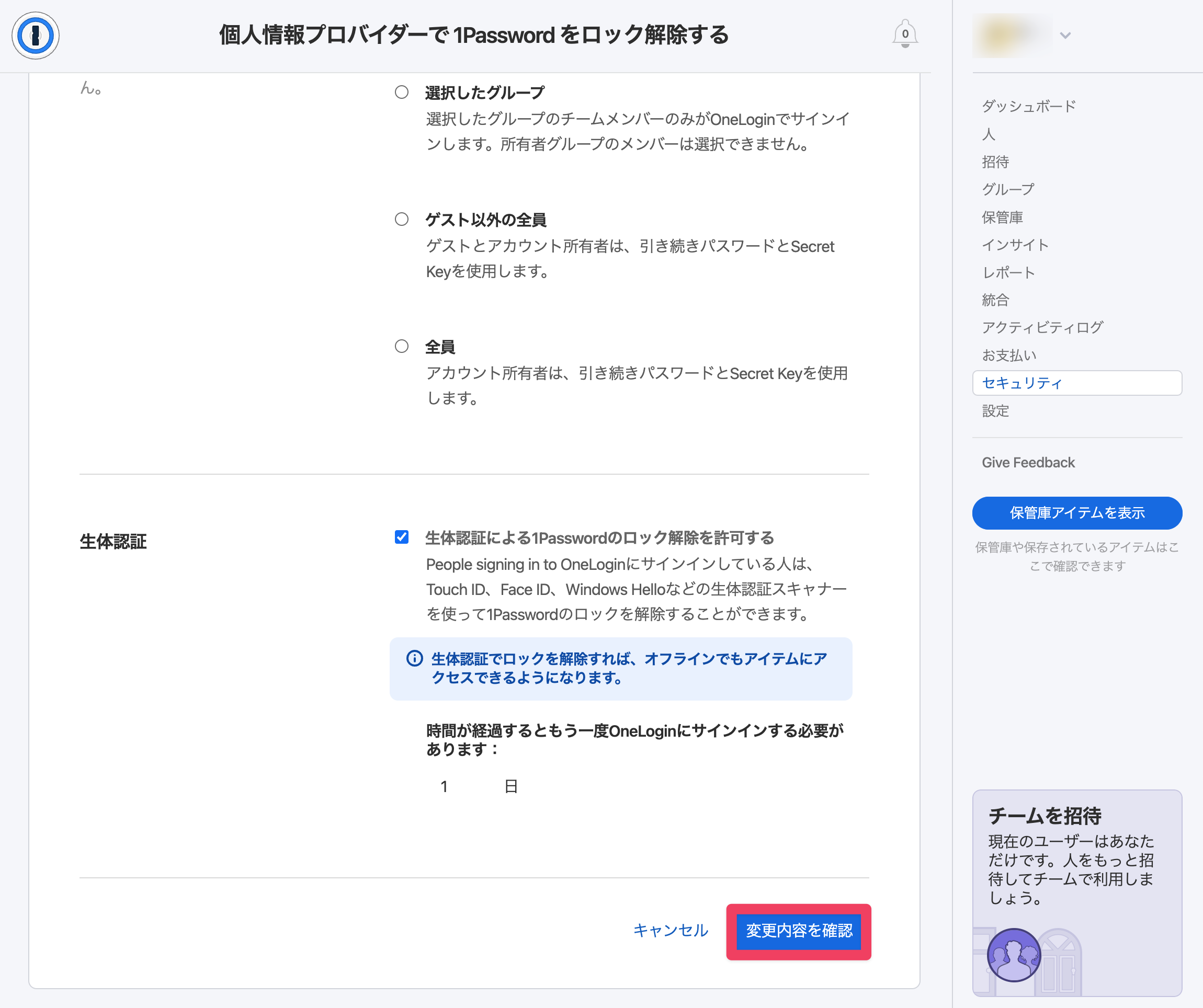This screenshot has width=1203, height=1008.
Task: Click the チームを招待 card heading
Action: tap(1045, 816)
